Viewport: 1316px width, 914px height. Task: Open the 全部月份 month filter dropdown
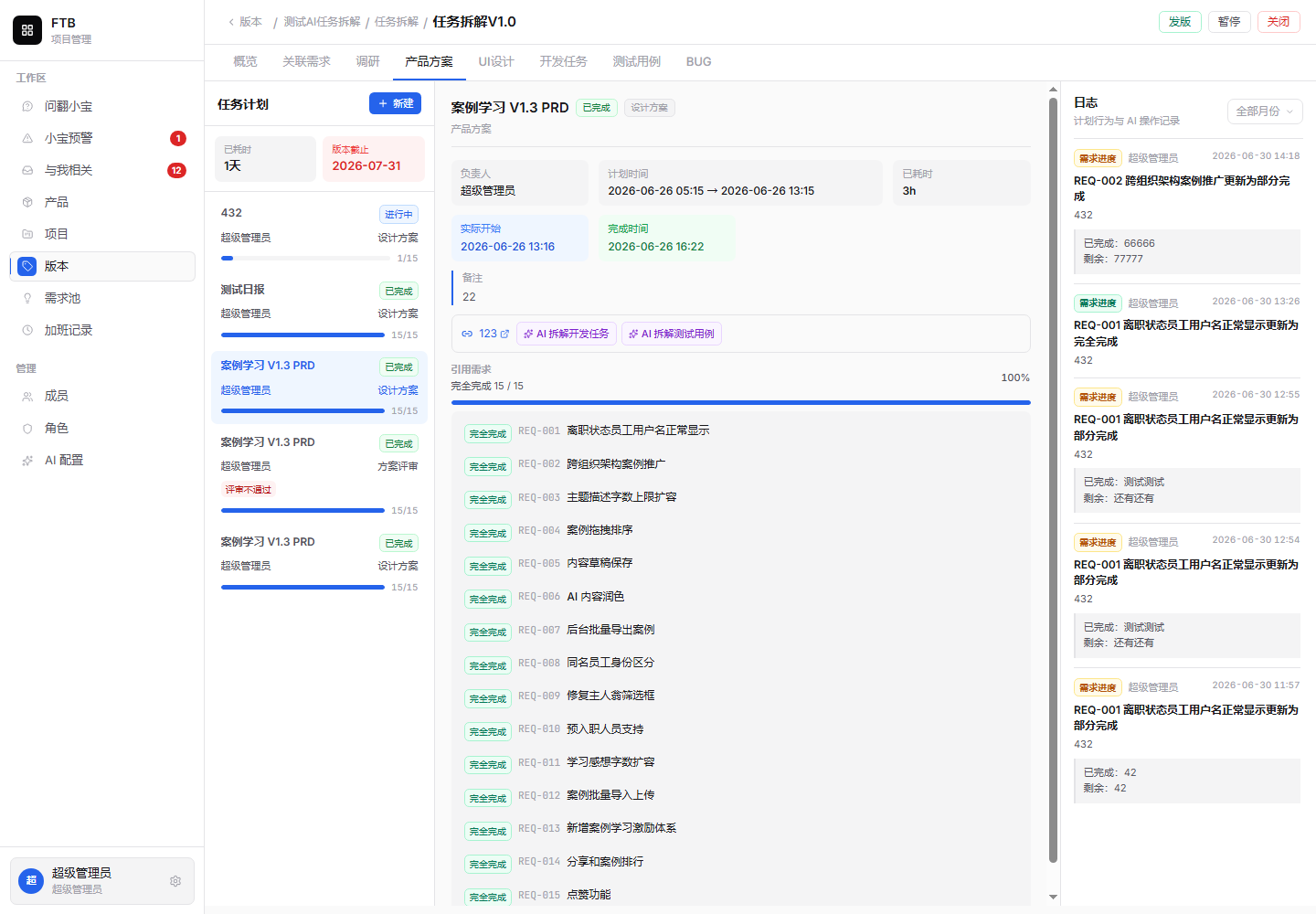[x=1265, y=112]
